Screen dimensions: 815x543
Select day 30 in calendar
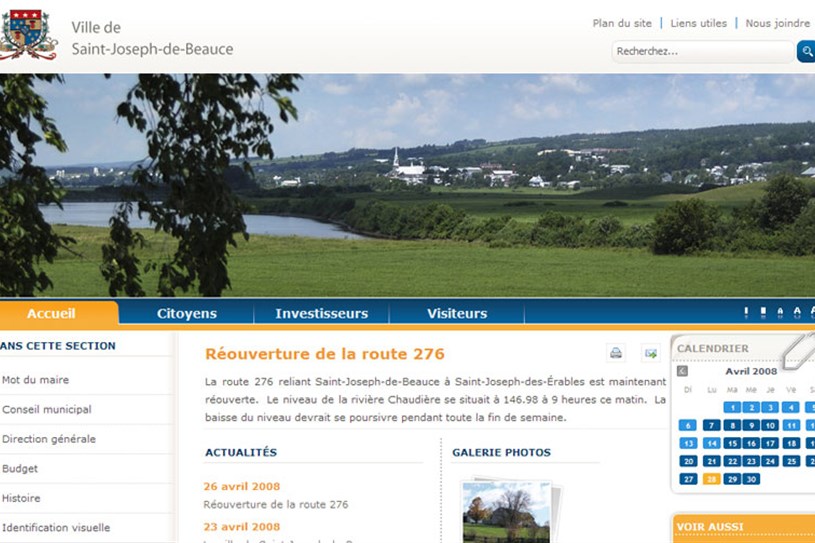tap(751, 479)
